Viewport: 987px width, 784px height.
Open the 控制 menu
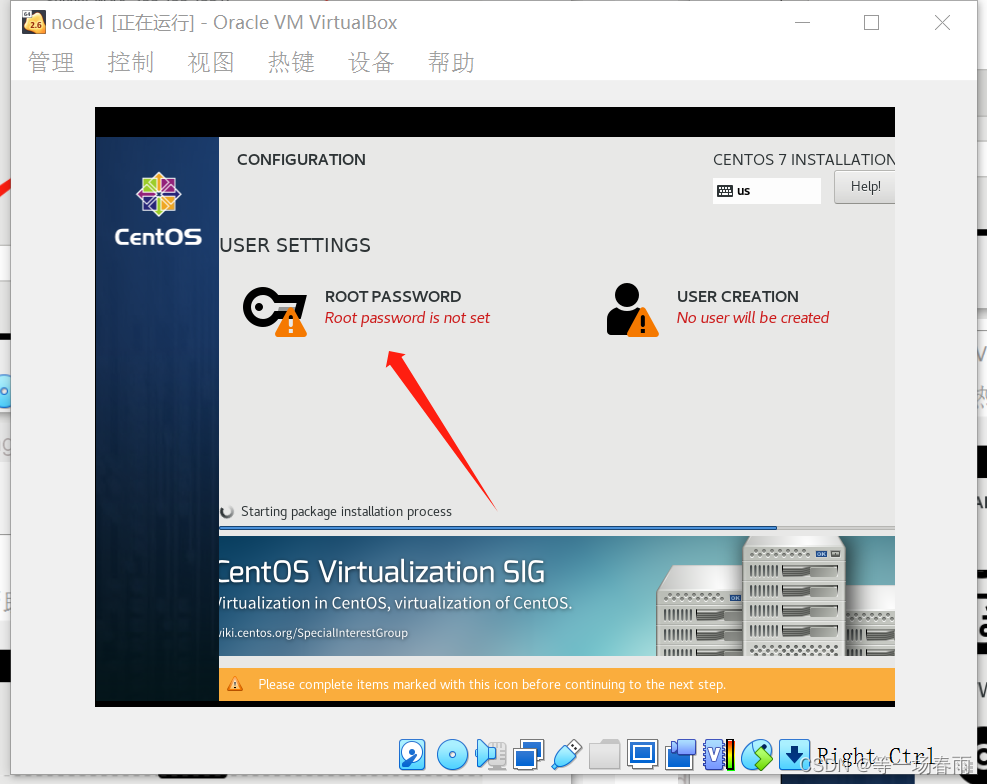pyautogui.click(x=131, y=62)
